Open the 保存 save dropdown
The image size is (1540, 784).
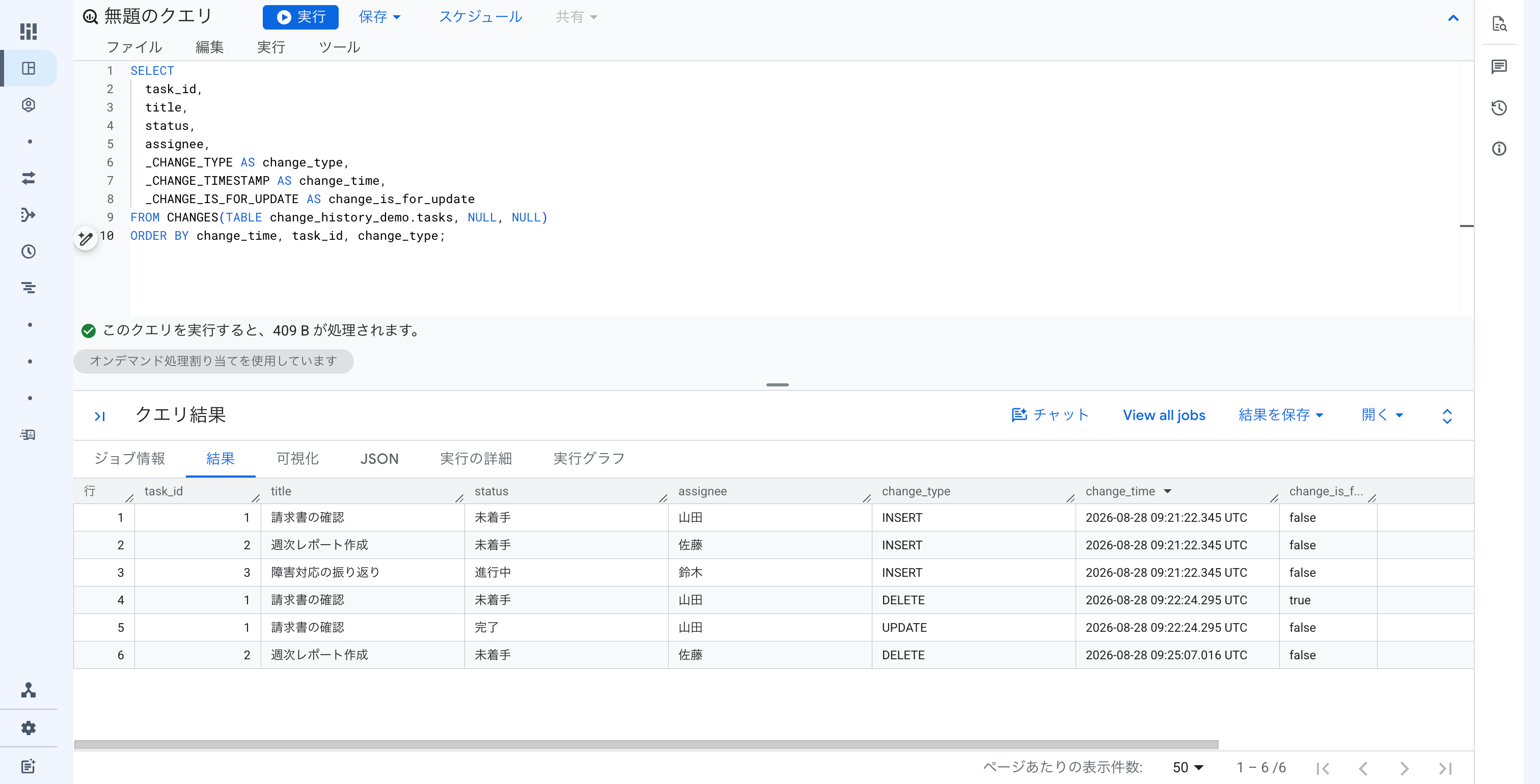[379, 17]
